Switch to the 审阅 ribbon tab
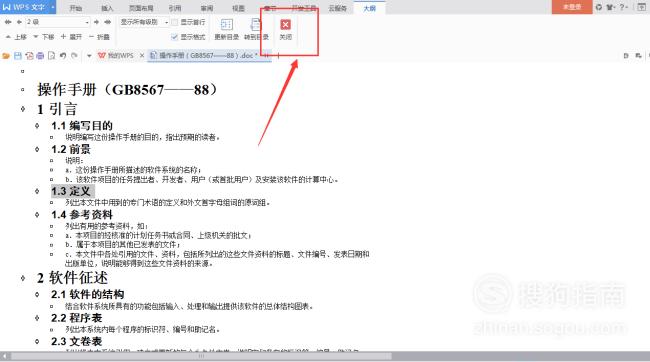 (x=206, y=8)
